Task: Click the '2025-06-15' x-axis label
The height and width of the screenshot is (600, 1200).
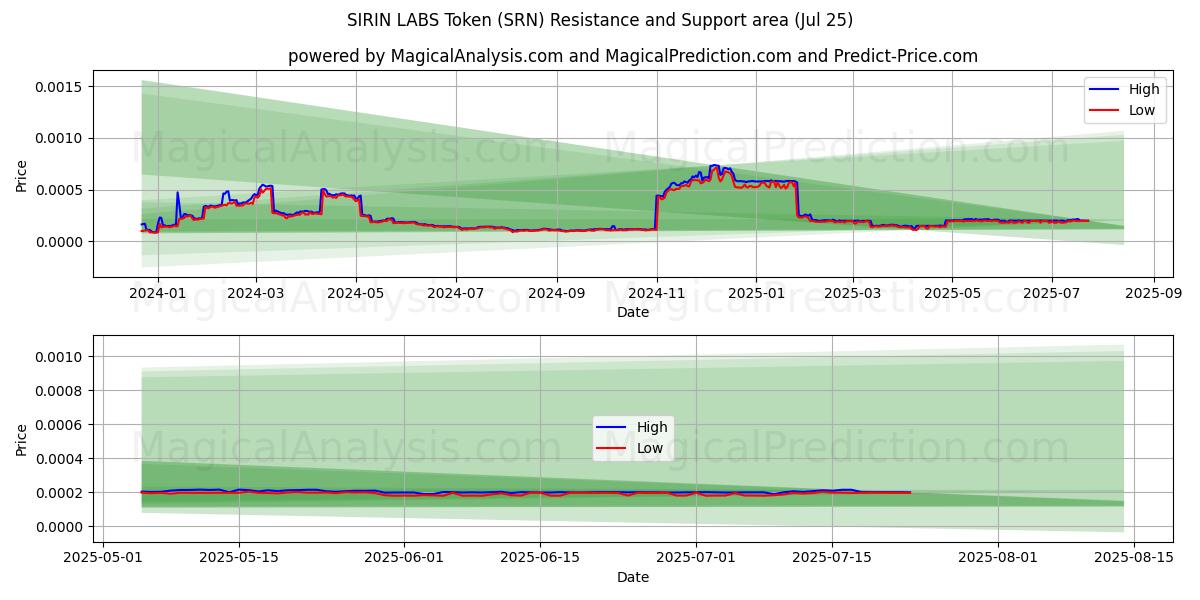Action: [540, 557]
